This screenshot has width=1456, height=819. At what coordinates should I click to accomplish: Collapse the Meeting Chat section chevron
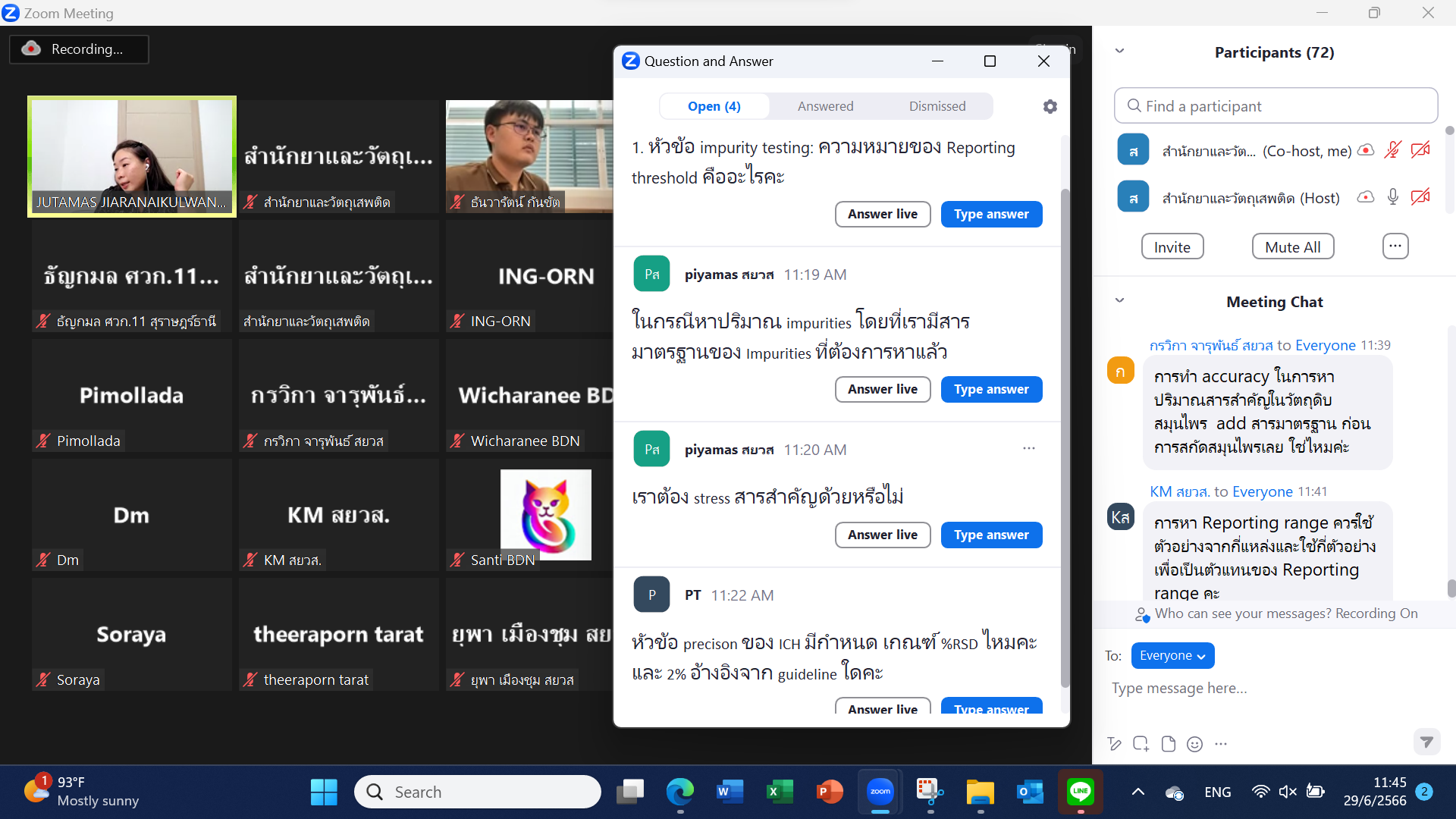tap(1119, 301)
